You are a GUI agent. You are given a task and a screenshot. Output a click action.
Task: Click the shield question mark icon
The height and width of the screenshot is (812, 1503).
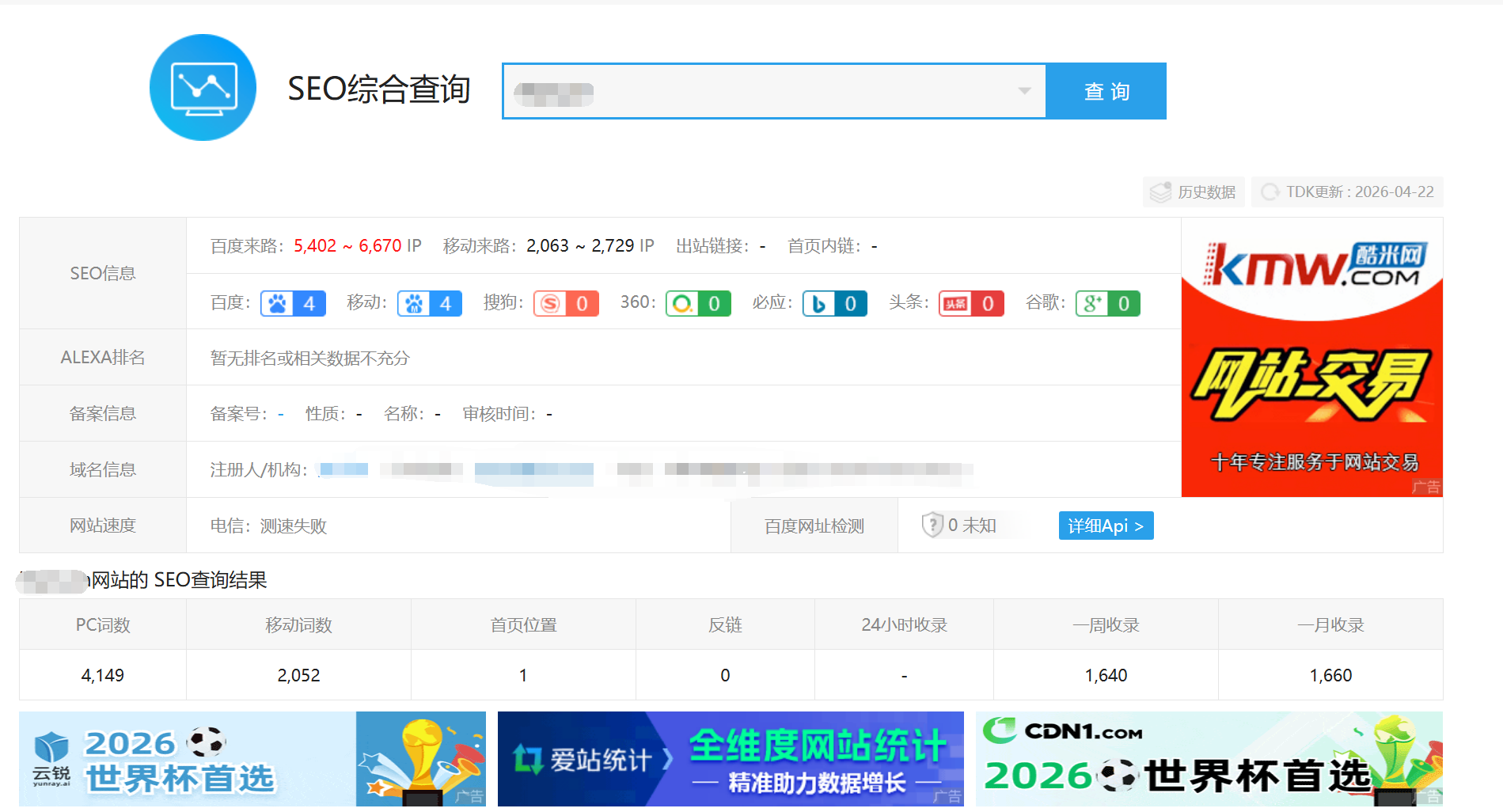click(932, 525)
